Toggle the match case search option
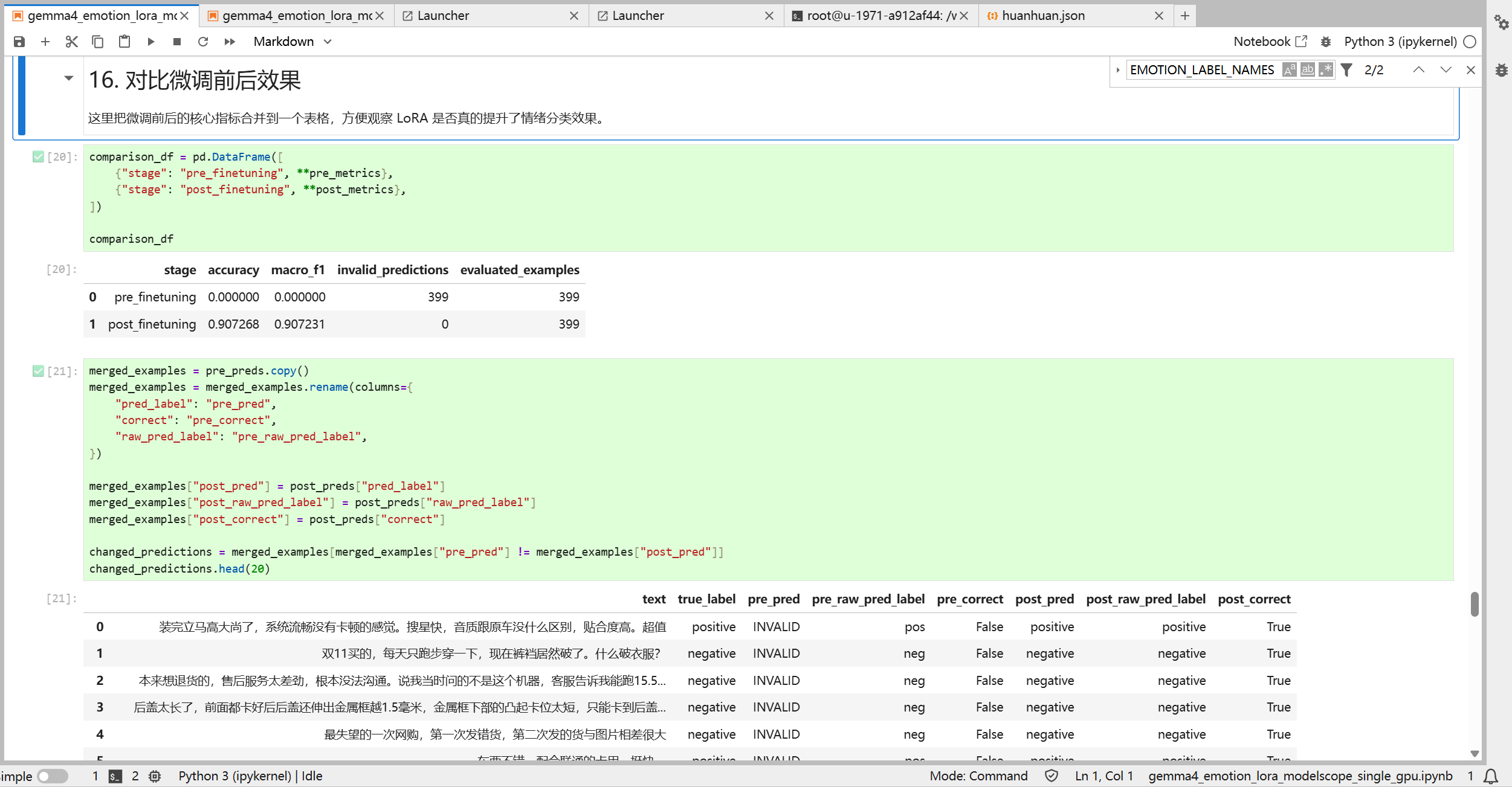 click(1290, 70)
